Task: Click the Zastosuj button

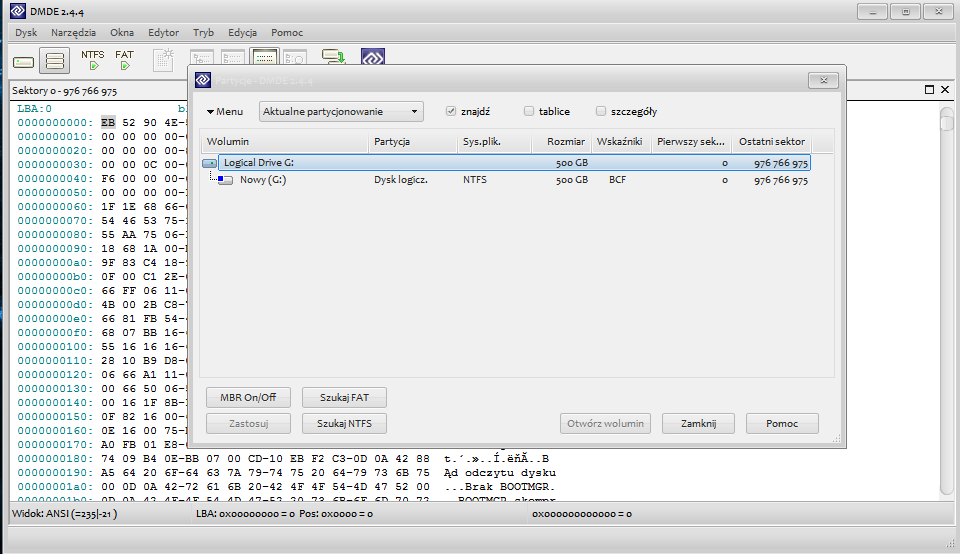Action: click(x=248, y=423)
